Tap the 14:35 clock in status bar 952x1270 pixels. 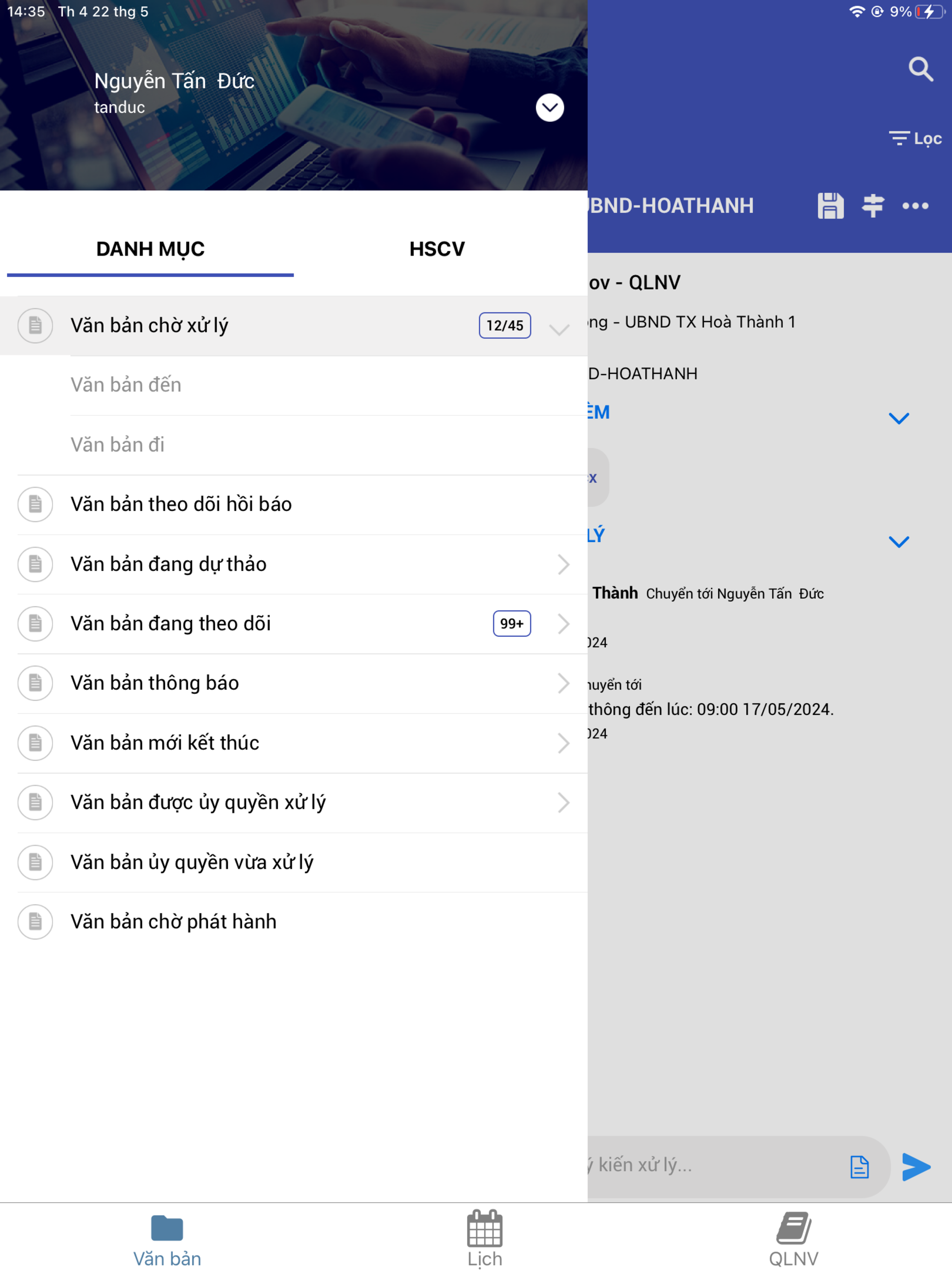26,12
